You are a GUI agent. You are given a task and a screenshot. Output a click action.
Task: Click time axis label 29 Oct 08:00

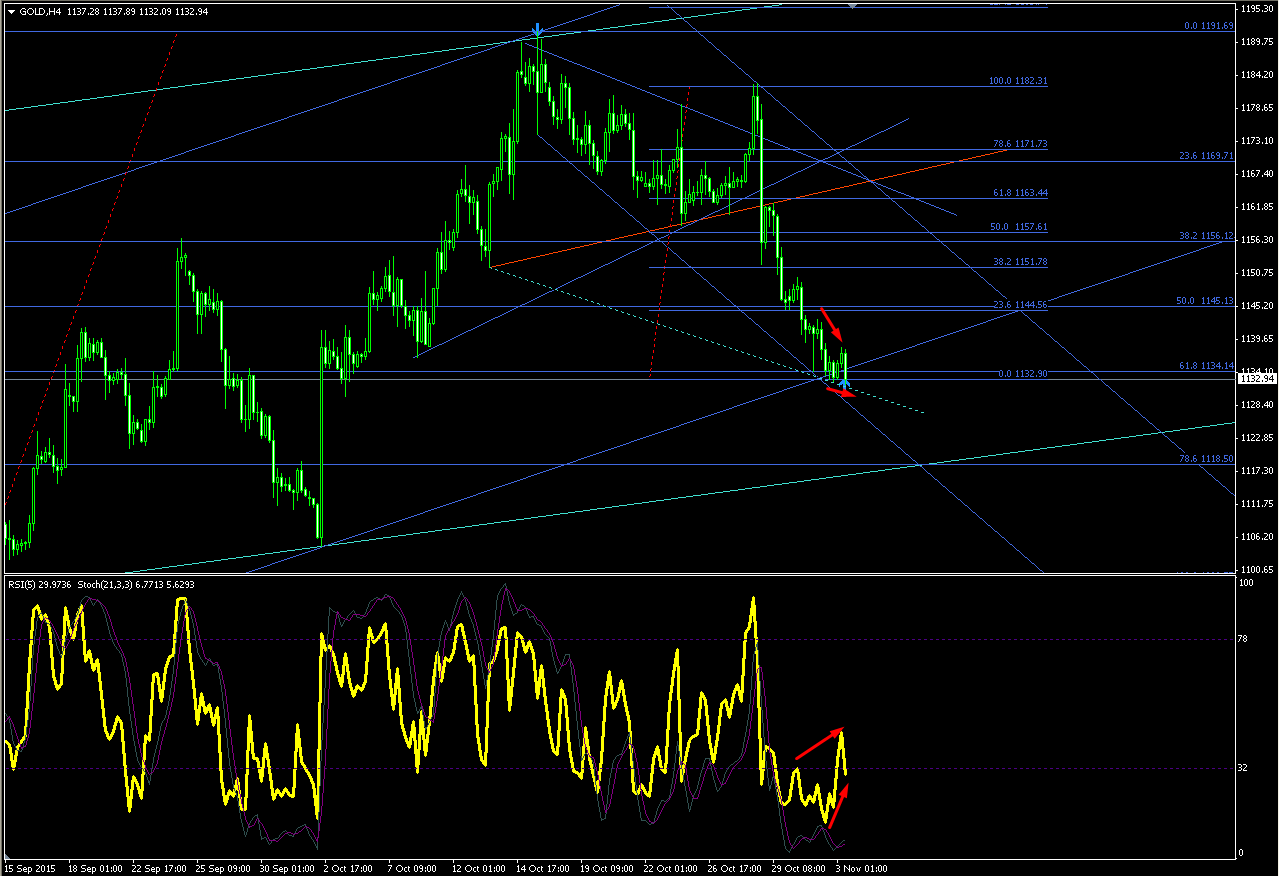tap(798, 868)
